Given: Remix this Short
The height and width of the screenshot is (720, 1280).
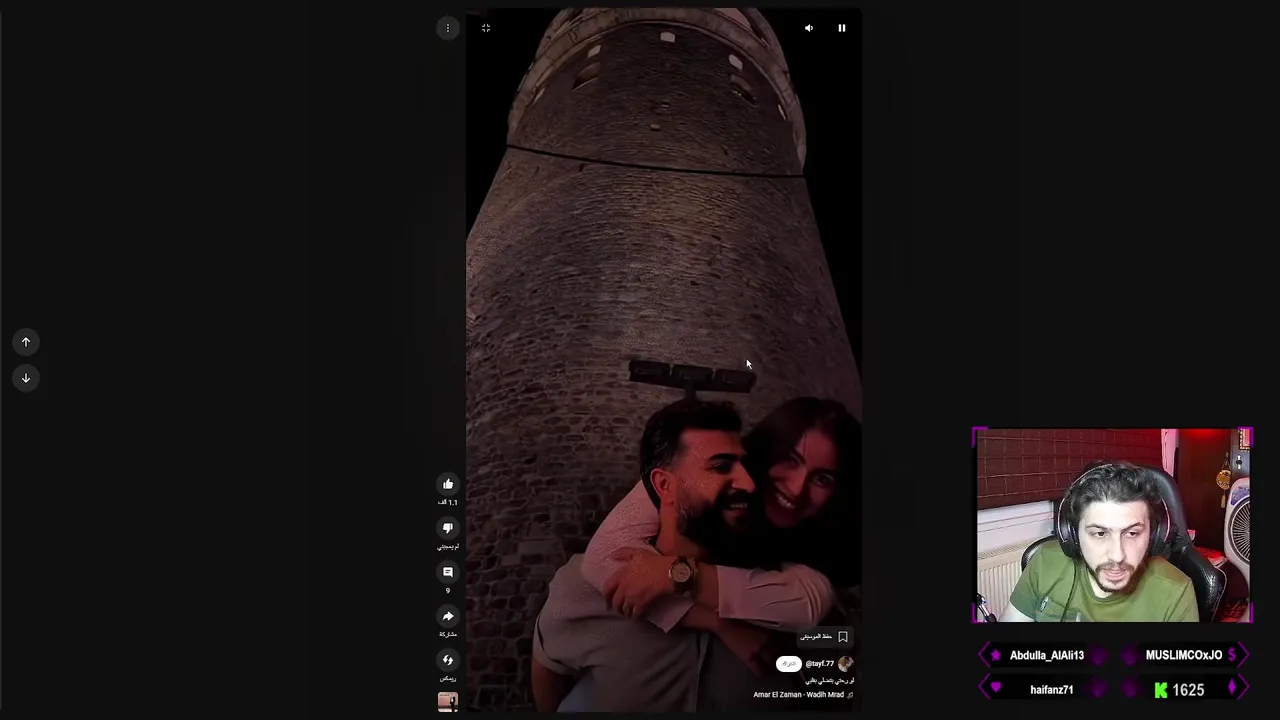Looking at the screenshot, I should point(448,660).
